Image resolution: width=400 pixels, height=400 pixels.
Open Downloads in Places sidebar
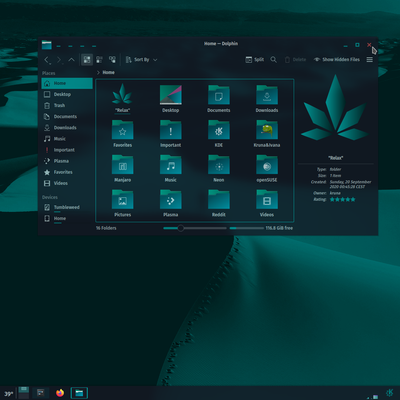[67, 128]
